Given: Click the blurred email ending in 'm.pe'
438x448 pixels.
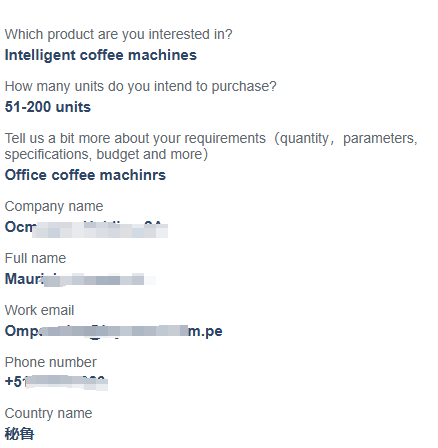Looking at the screenshot, I should coord(113,331).
